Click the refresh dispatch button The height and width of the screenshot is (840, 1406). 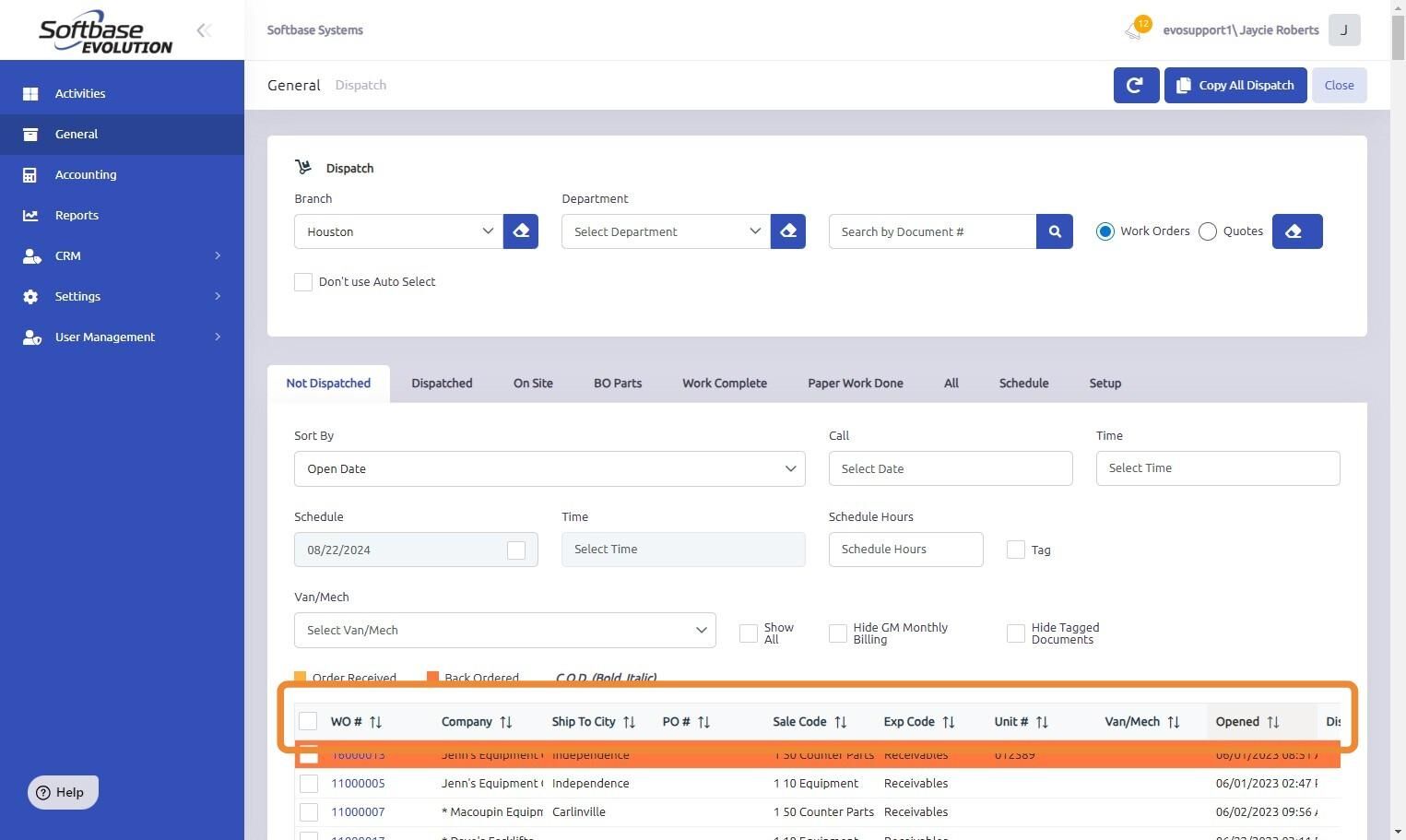(1136, 85)
